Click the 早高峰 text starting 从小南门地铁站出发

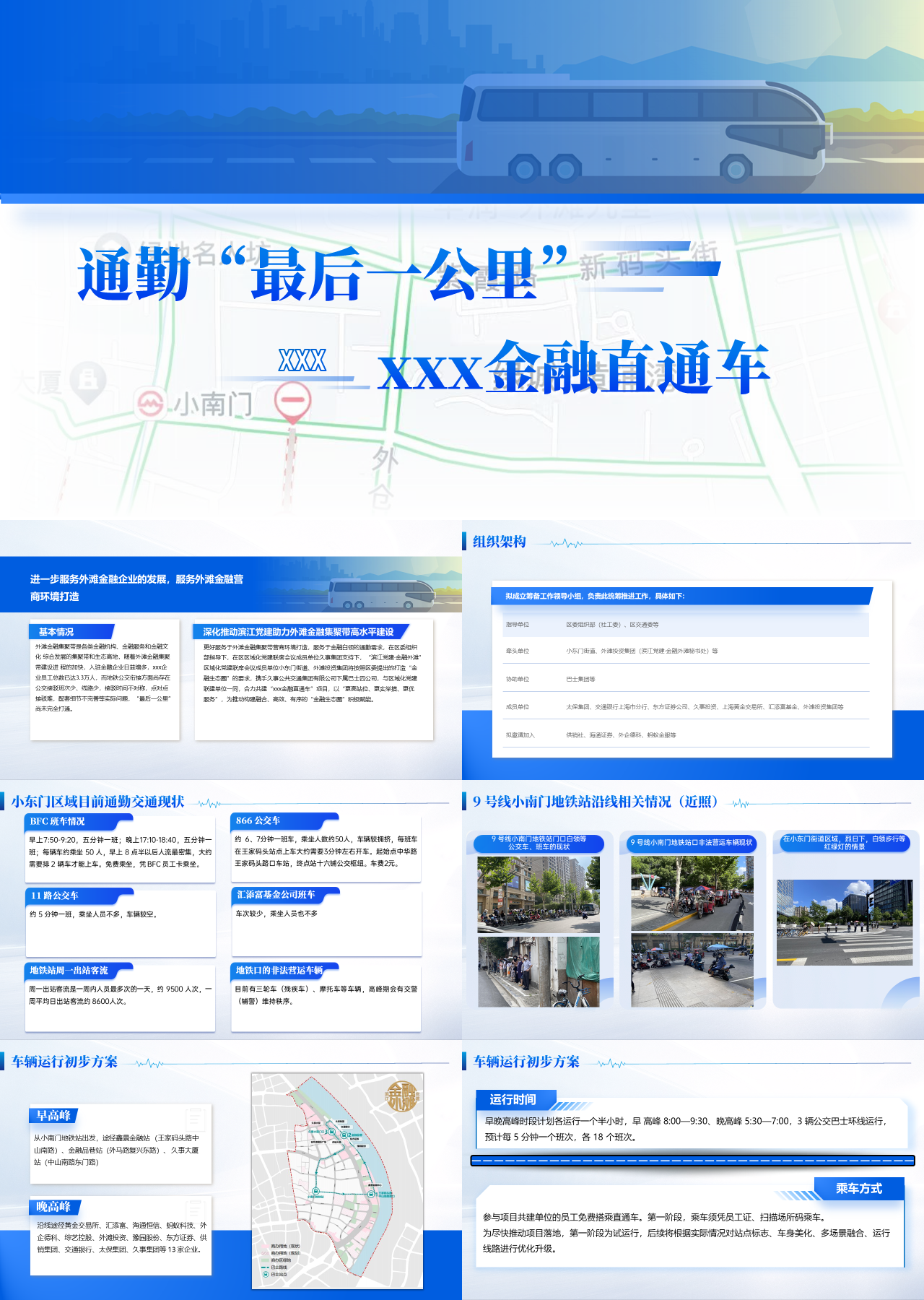(x=116, y=1150)
